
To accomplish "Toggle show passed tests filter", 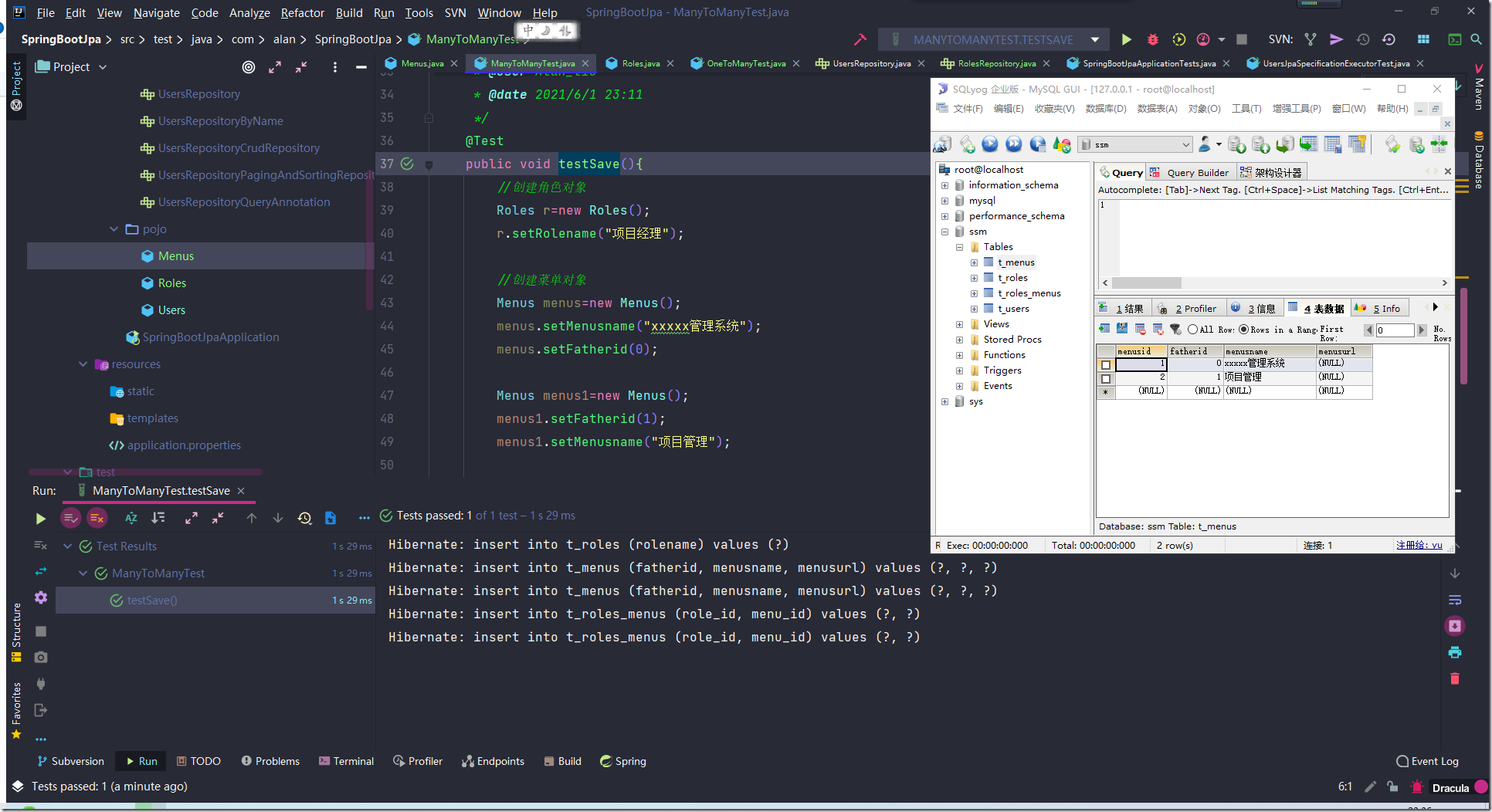I will [70, 518].
